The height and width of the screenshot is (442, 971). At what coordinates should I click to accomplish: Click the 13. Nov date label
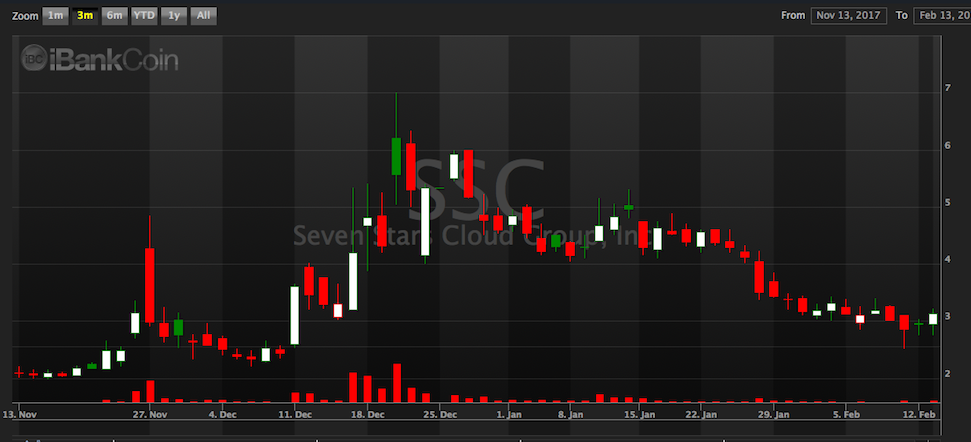click(x=18, y=415)
